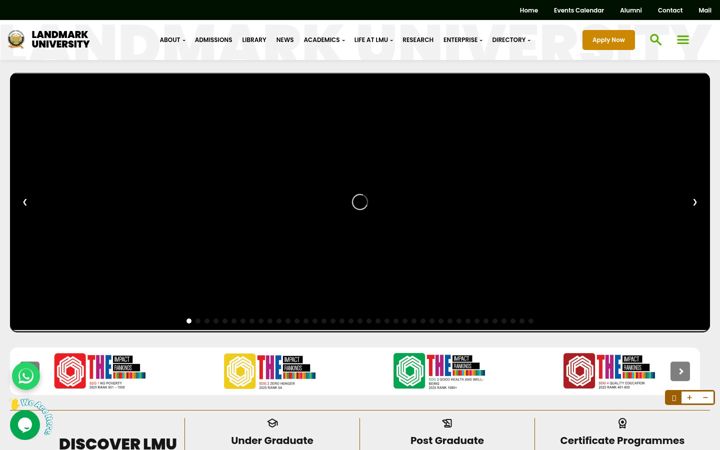Increase font size with plus button
Image resolution: width=720 pixels, height=450 pixels.
689,398
